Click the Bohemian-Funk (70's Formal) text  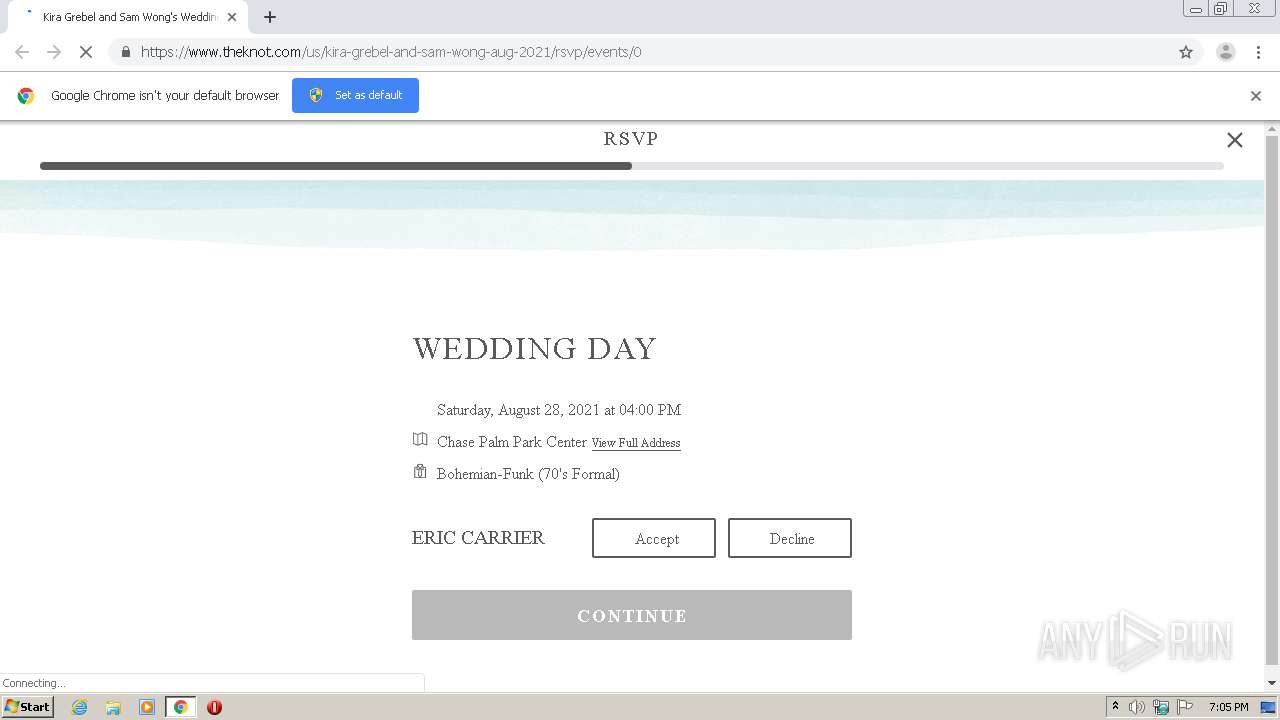tap(528, 474)
